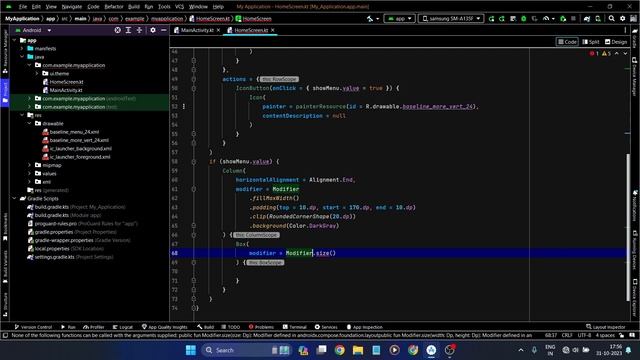This screenshot has width=640, height=360.
Task: Expand the values folder
Action: click(x=29, y=173)
